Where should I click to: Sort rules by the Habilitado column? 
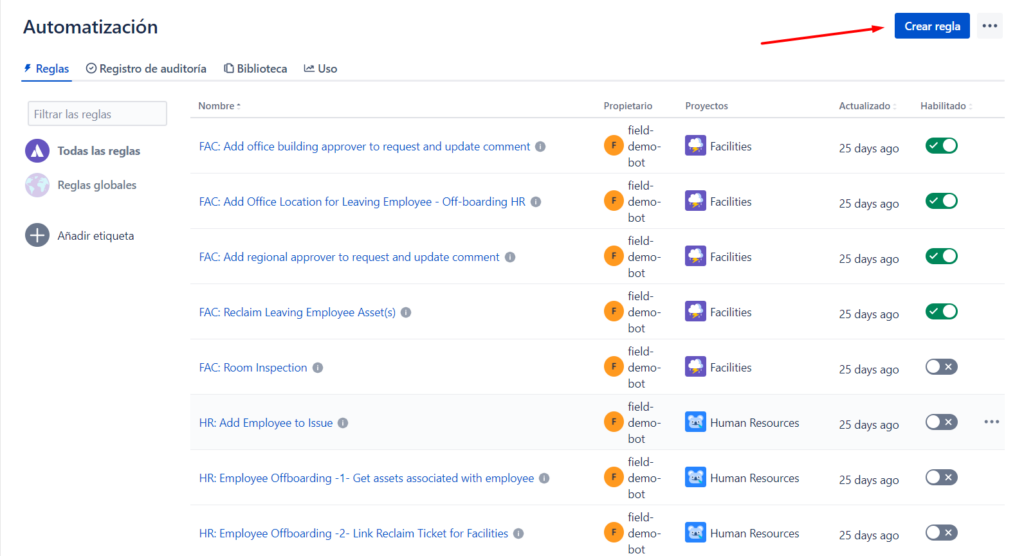point(945,106)
